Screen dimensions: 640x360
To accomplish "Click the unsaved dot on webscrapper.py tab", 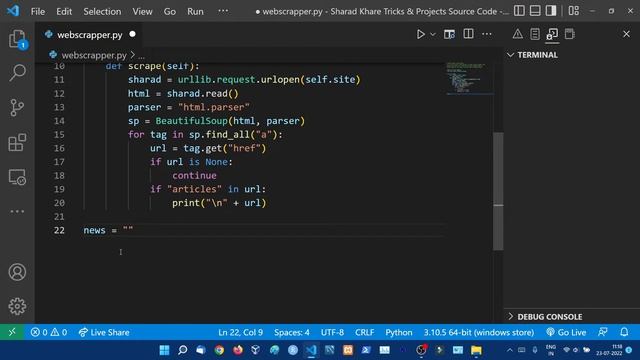I will pyautogui.click(x=132, y=34).
